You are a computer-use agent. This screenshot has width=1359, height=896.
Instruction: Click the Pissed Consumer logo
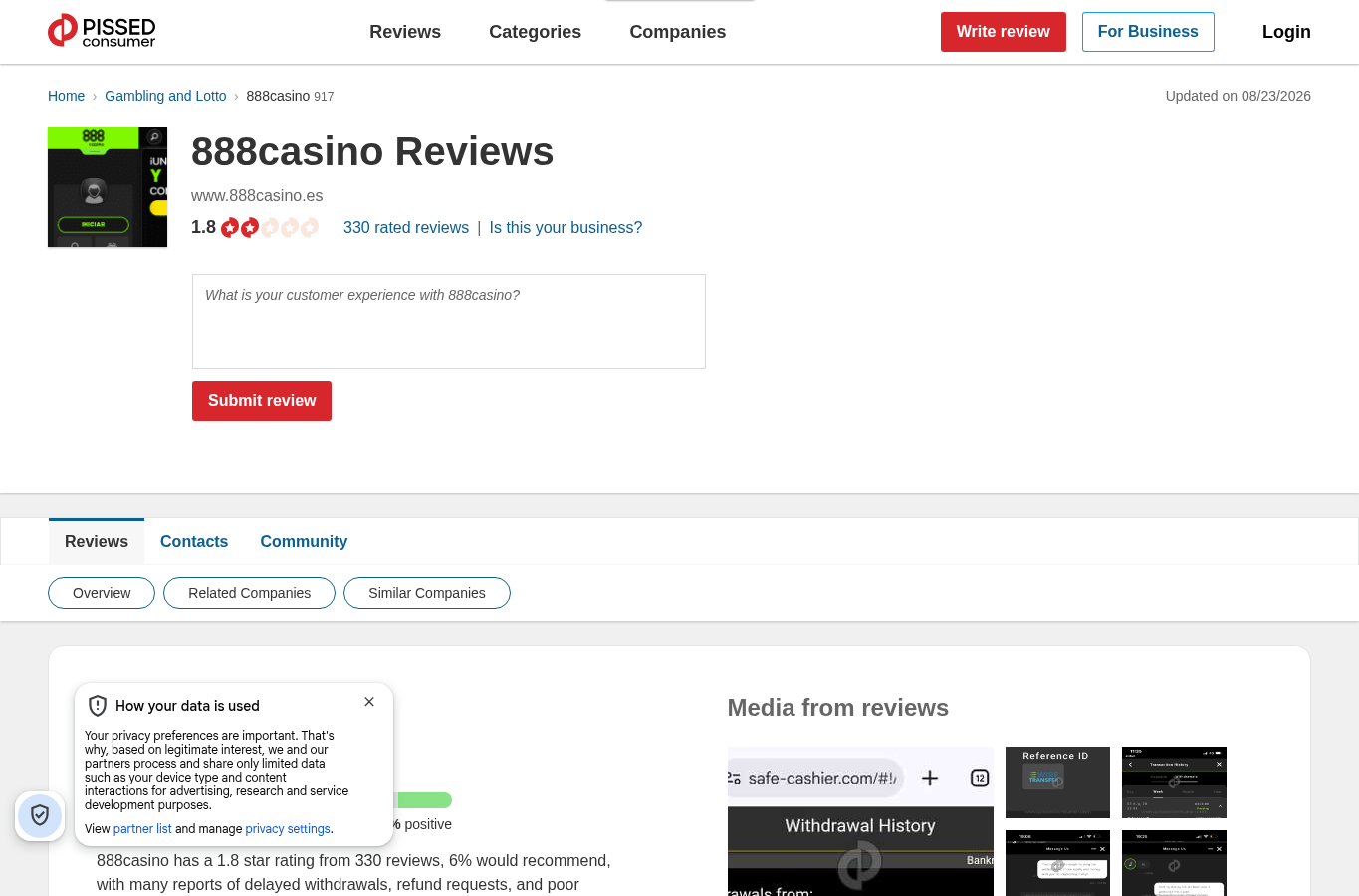(102, 31)
